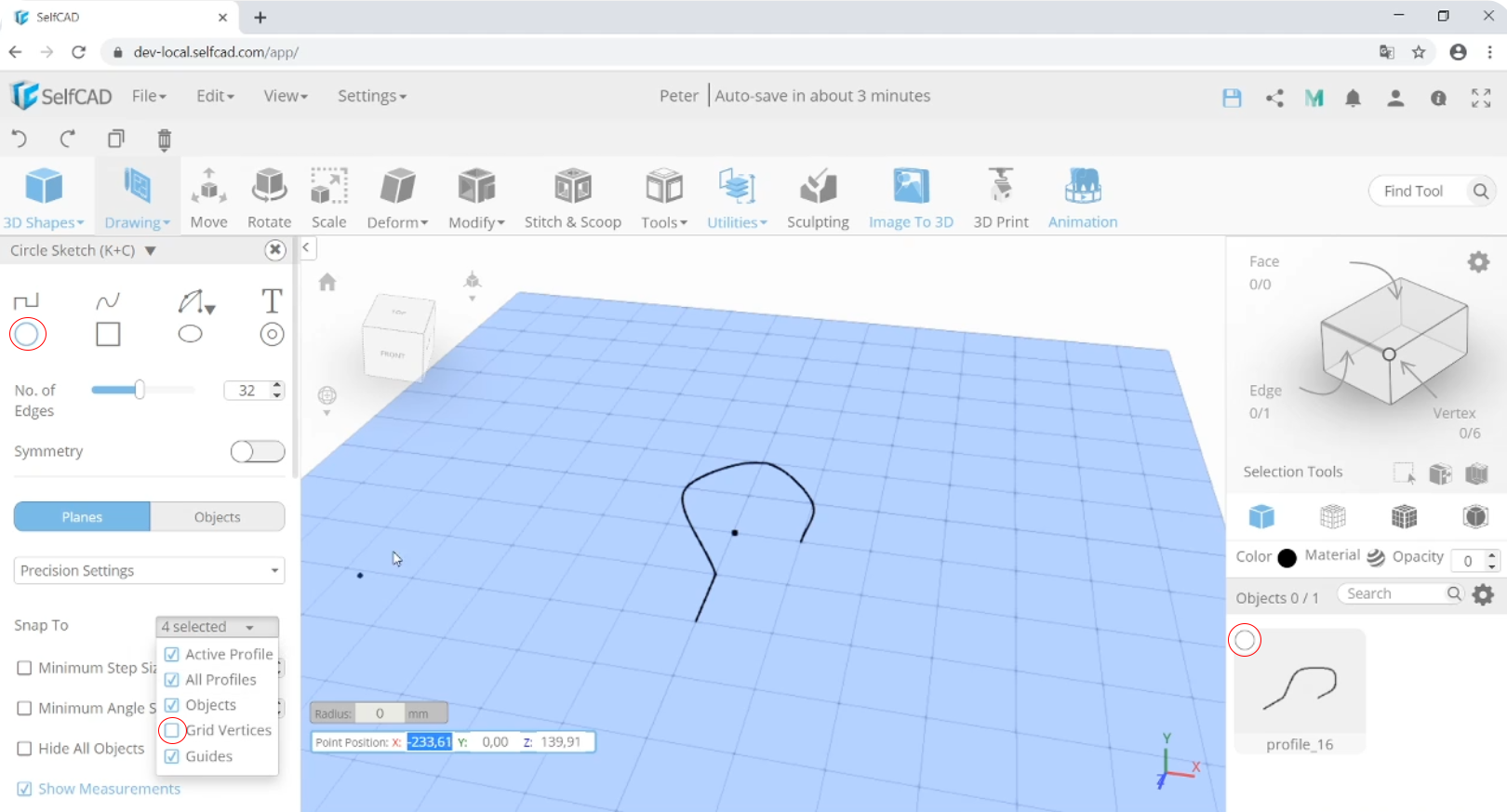Open the Image To 3D tool

pyautogui.click(x=911, y=197)
